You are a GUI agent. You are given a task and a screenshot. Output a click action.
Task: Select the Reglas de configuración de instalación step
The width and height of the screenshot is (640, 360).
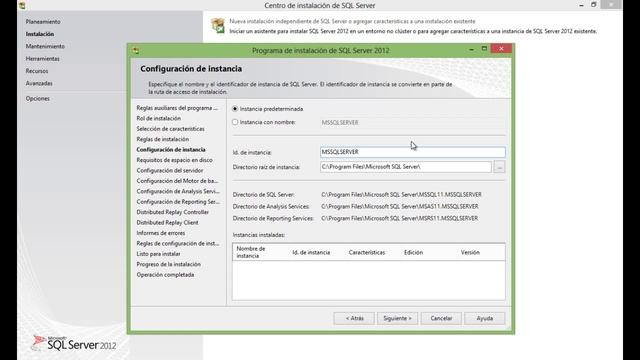click(x=178, y=243)
